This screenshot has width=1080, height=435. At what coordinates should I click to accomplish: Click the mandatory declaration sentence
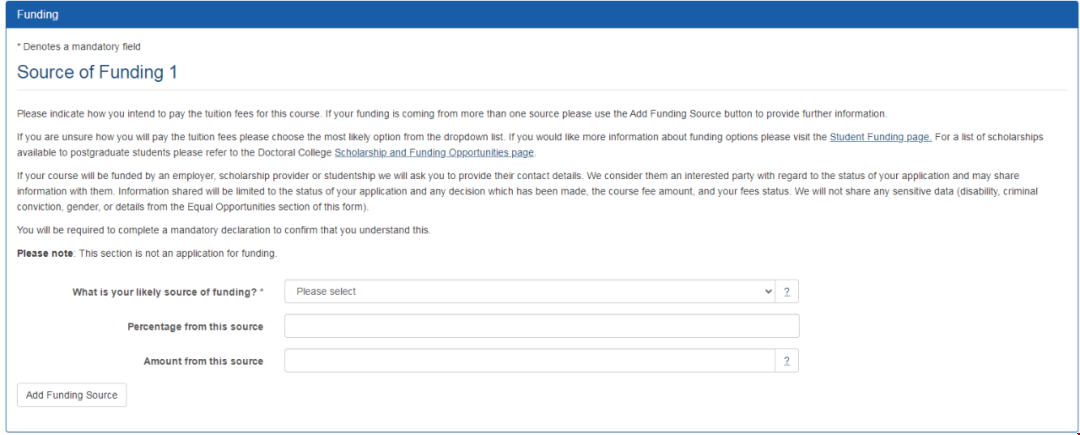(x=223, y=230)
